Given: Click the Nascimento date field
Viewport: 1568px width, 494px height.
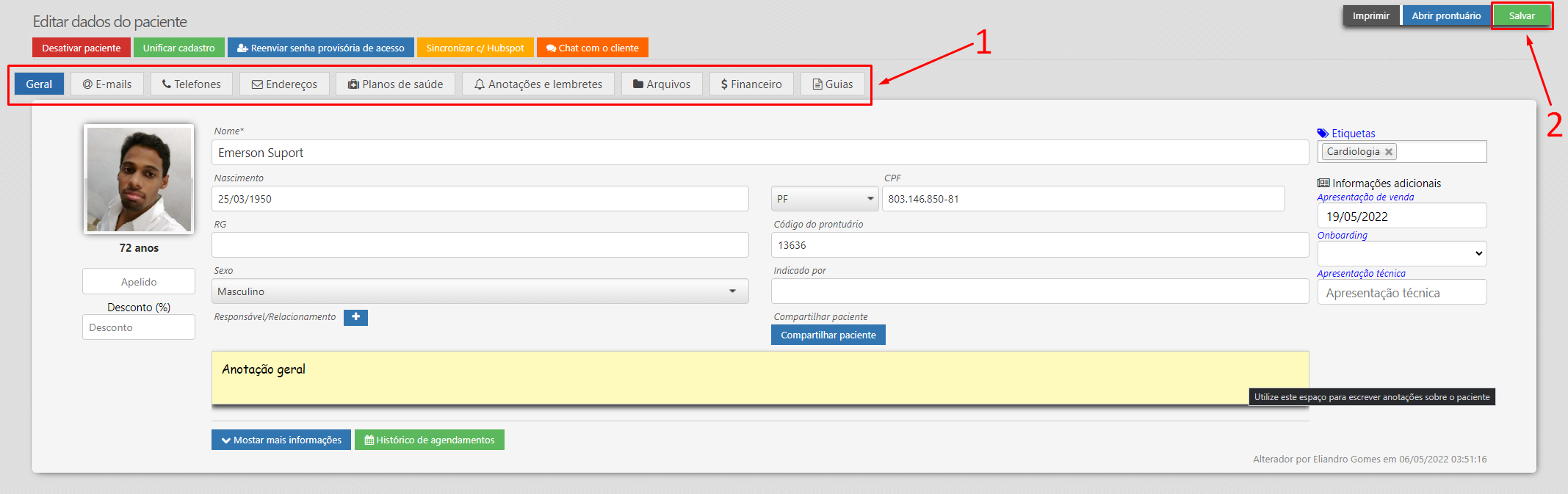Looking at the screenshot, I should coord(480,199).
